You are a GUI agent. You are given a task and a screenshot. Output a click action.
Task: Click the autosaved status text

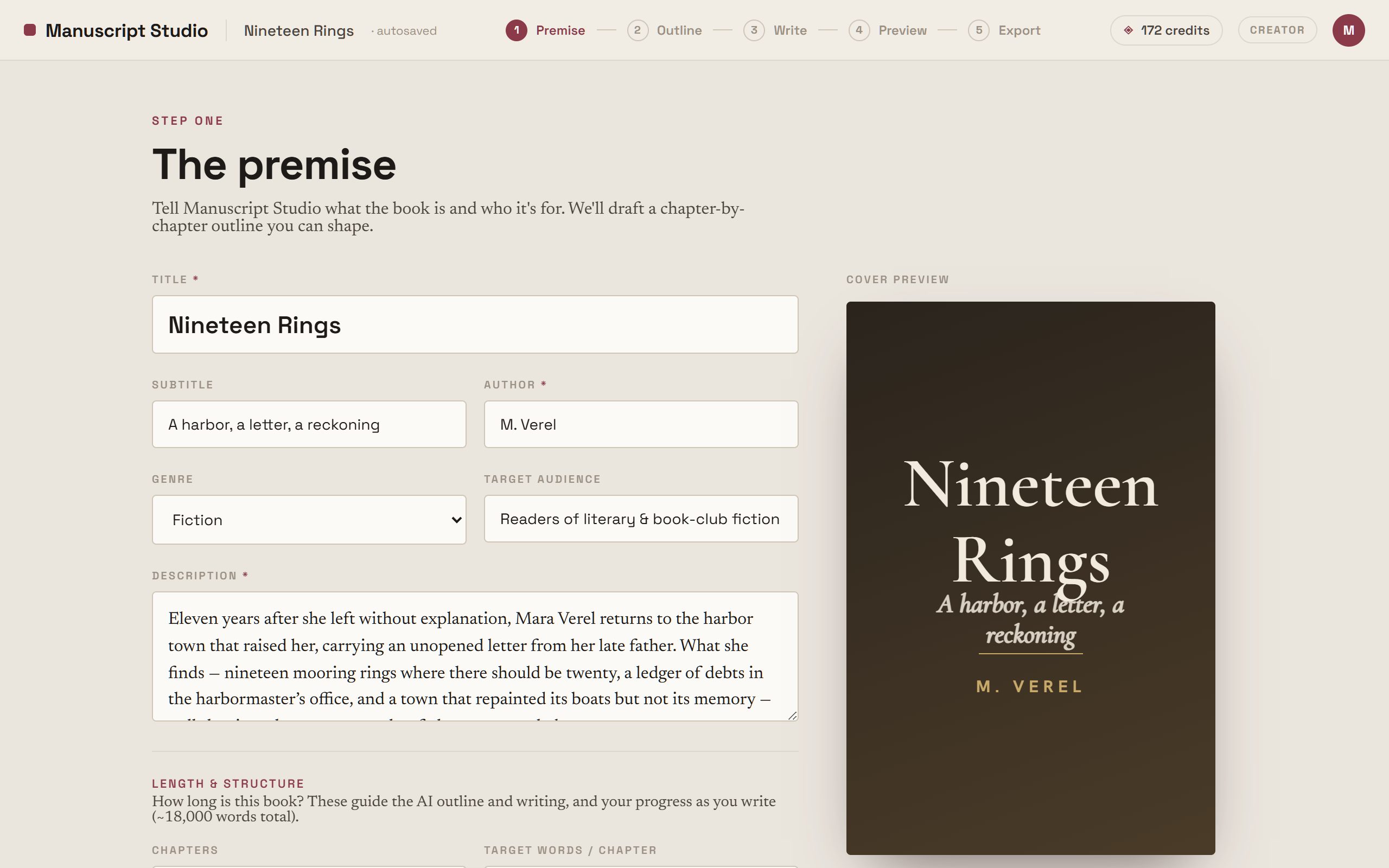coord(404,31)
